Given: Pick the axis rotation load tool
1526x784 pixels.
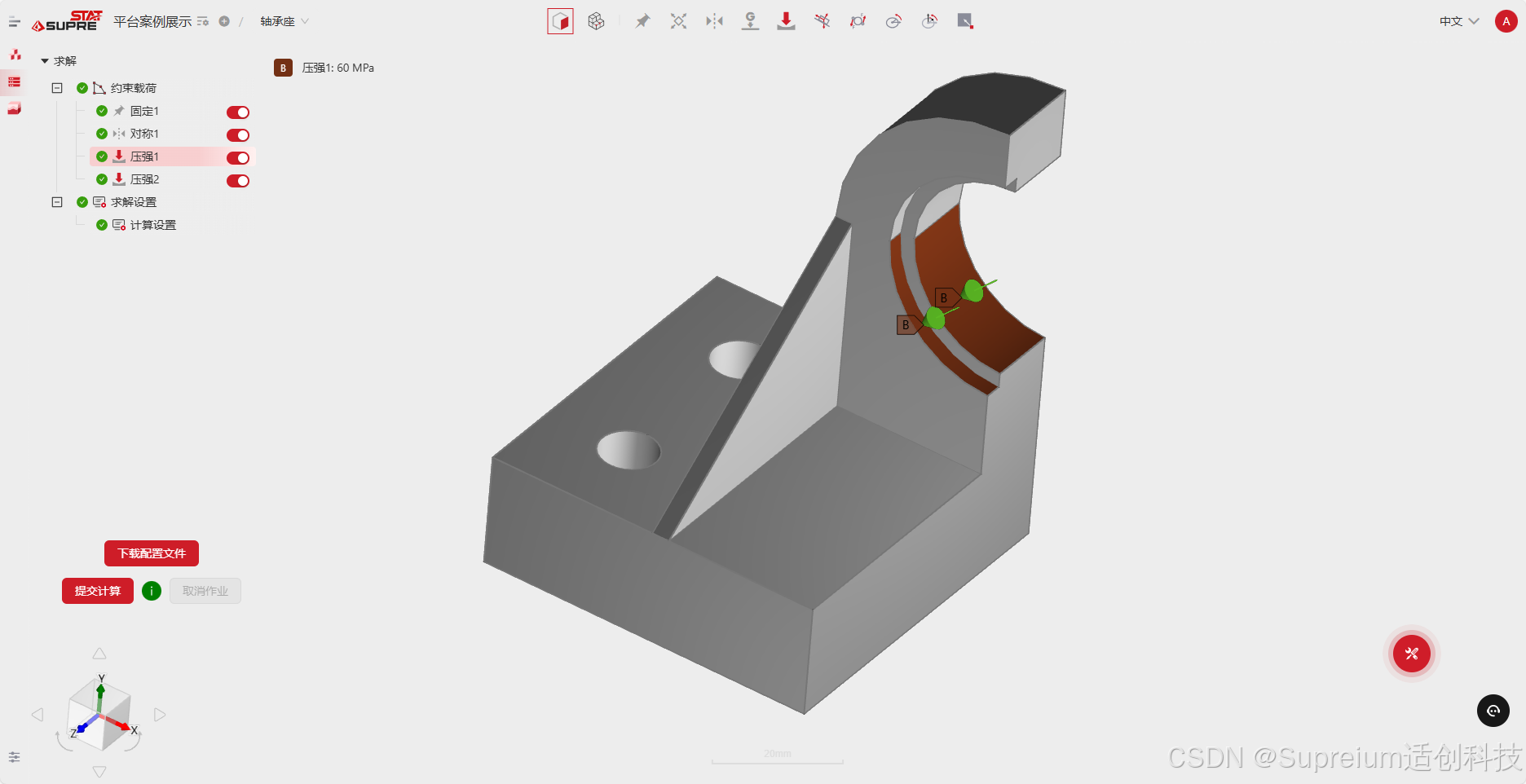Looking at the screenshot, I should pos(929,21).
